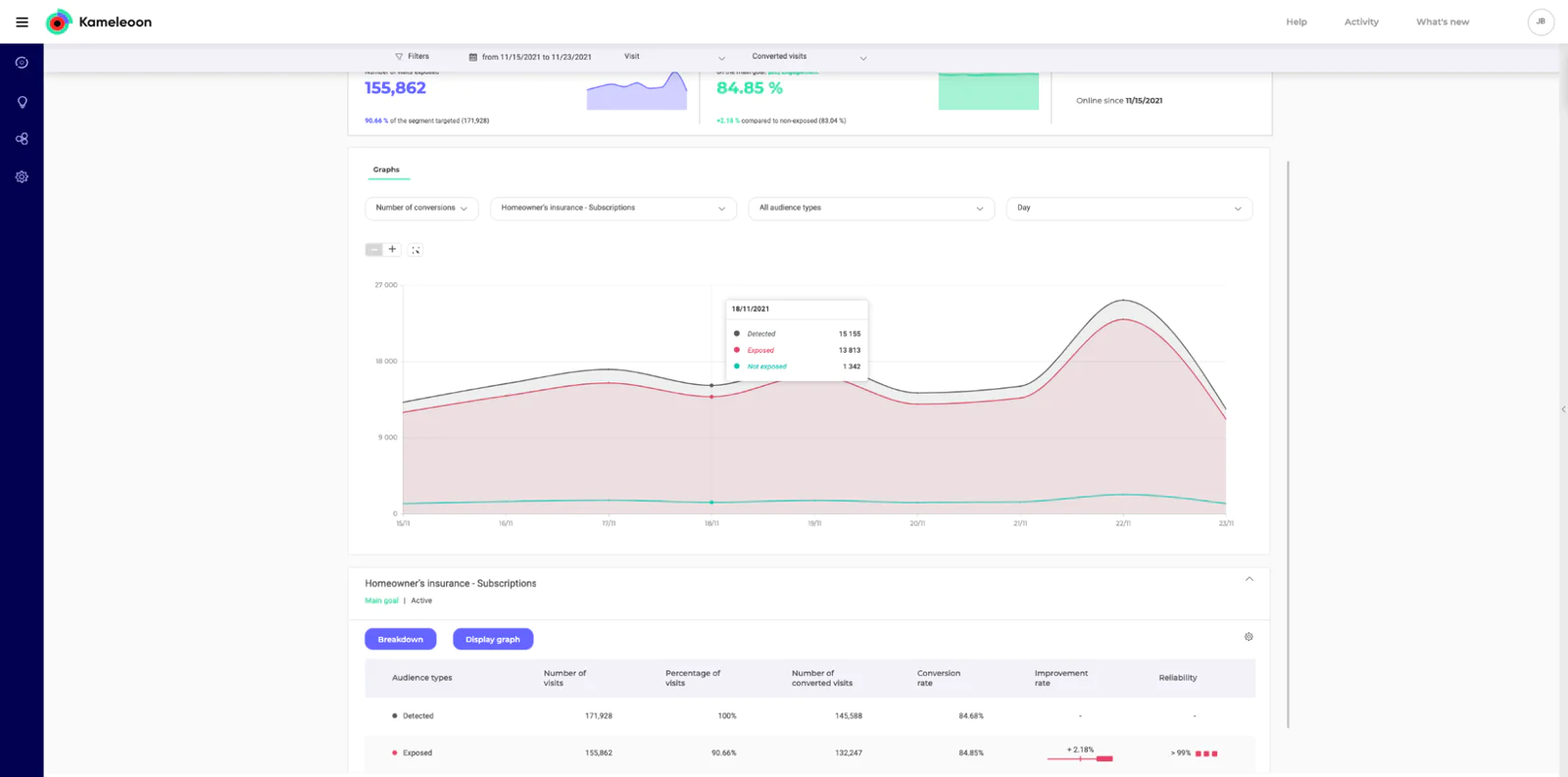Image resolution: width=1568 pixels, height=777 pixels.
Task: Collapse Homeowner's insurance Subscriptions panel
Action: click(1249, 579)
